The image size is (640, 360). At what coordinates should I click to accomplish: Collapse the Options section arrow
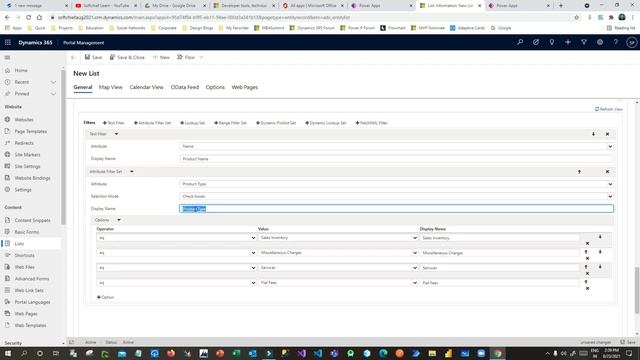click(x=119, y=220)
